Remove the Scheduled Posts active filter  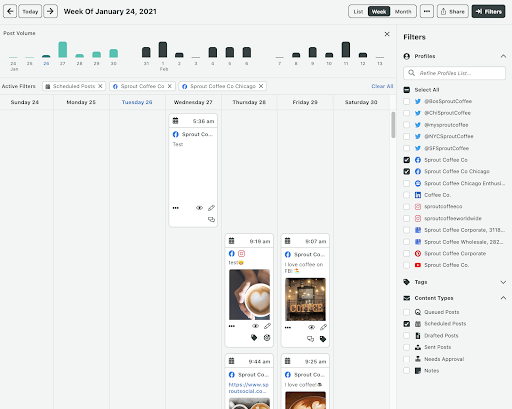100,86
